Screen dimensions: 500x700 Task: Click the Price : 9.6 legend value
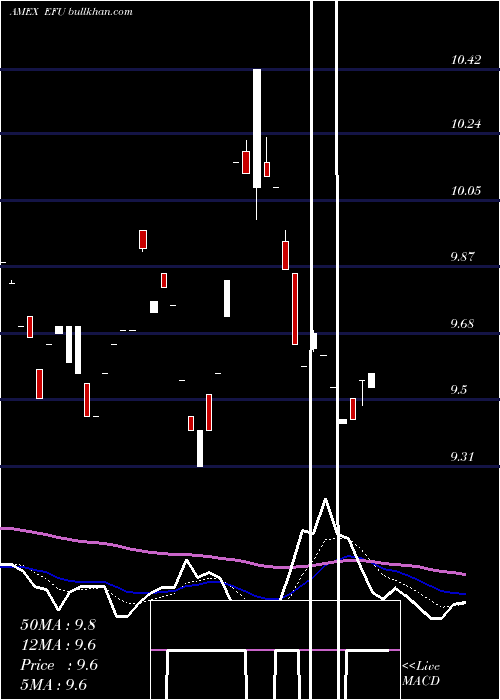pyautogui.click(x=59, y=665)
